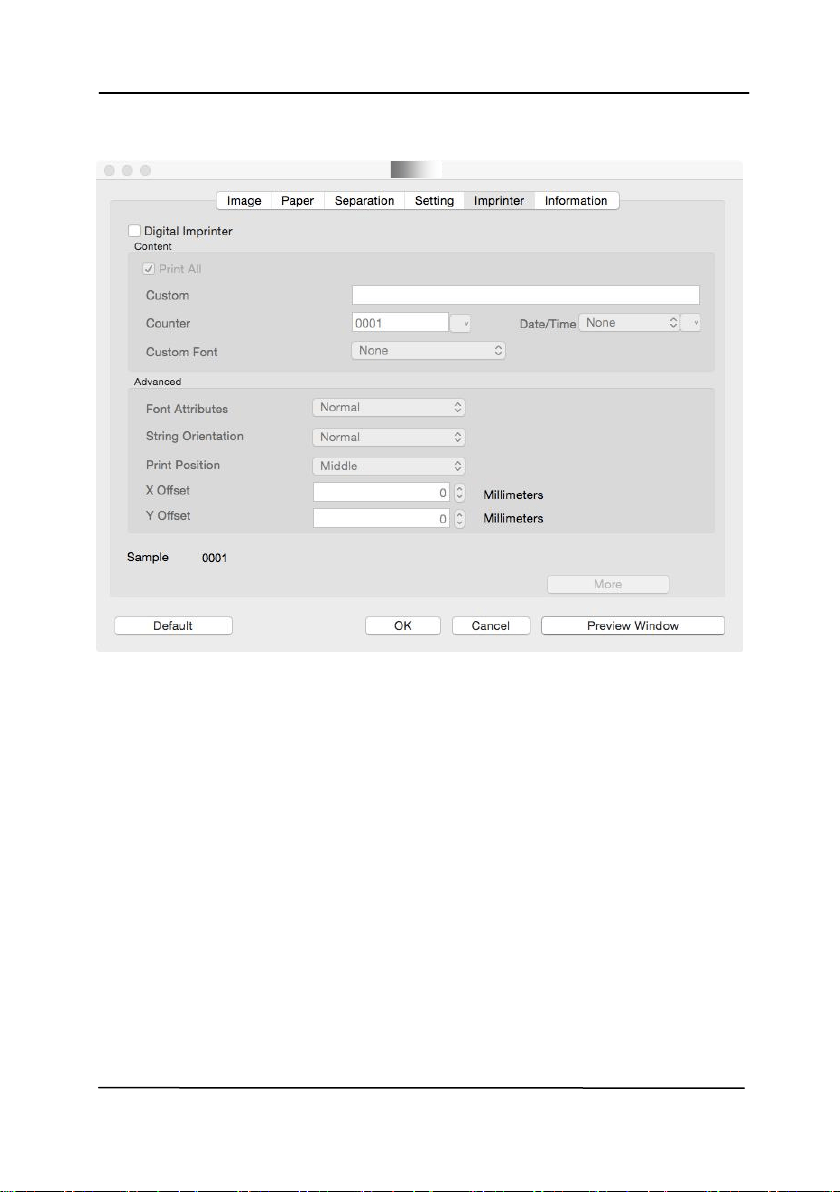
Task: Click the Millimeters label beside X Offset
Action: click(x=513, y=495)
